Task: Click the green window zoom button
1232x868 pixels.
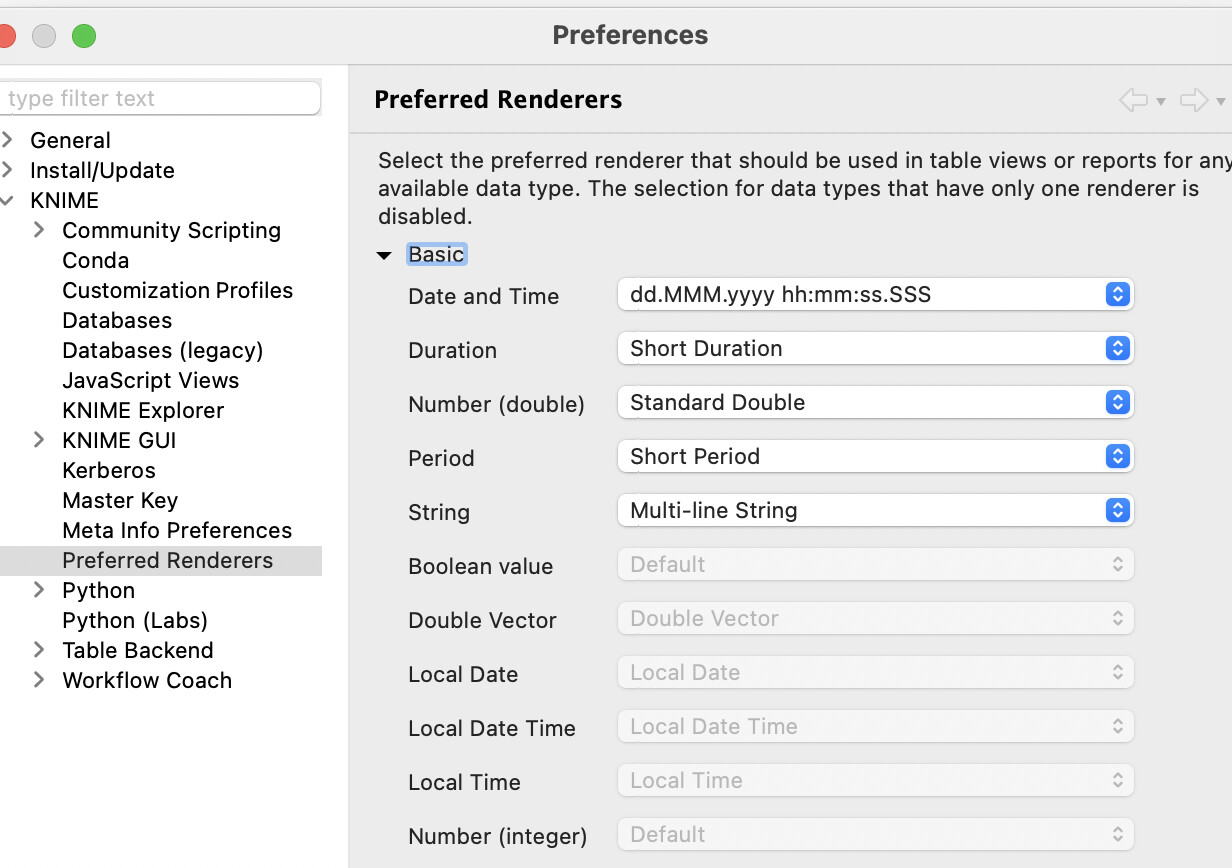Action: [84, 36]
